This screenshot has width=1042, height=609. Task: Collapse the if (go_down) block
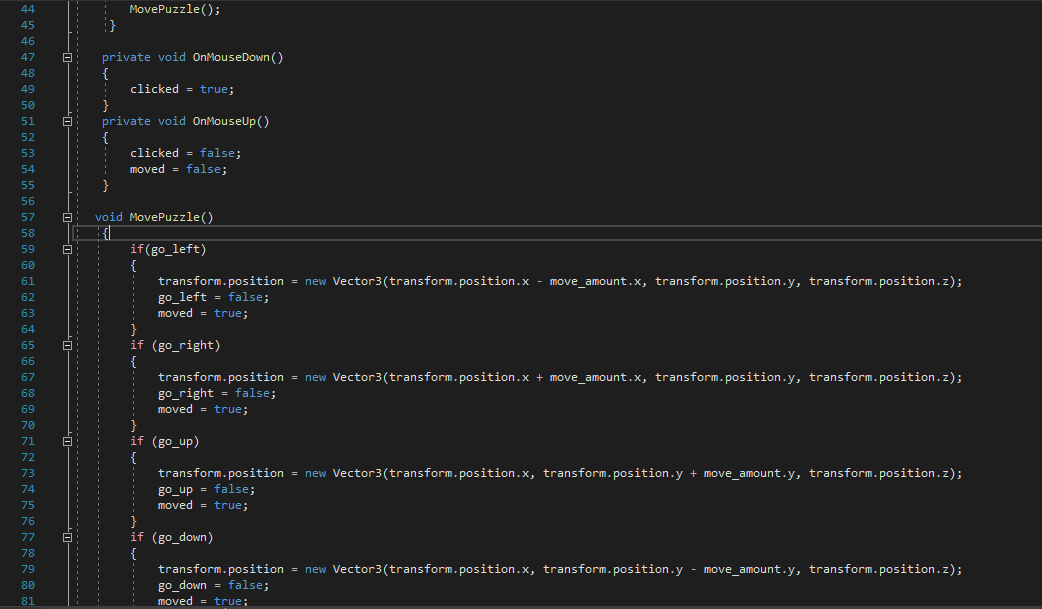click(x=67, y=537)
